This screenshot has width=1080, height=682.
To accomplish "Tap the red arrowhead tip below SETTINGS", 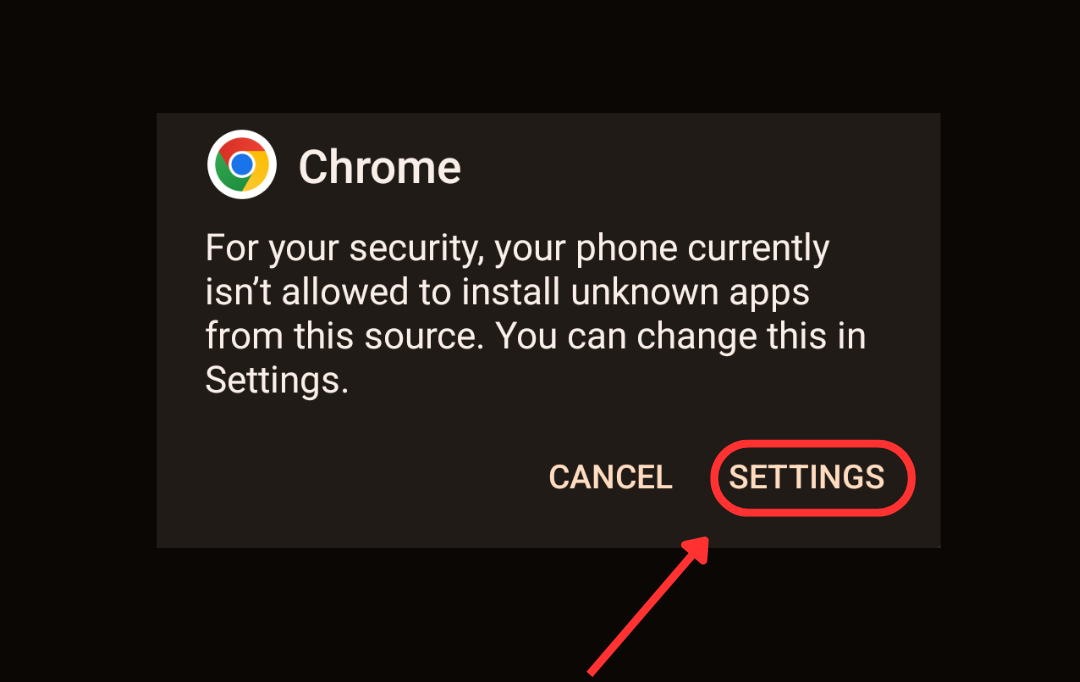I will click(698, 549).
